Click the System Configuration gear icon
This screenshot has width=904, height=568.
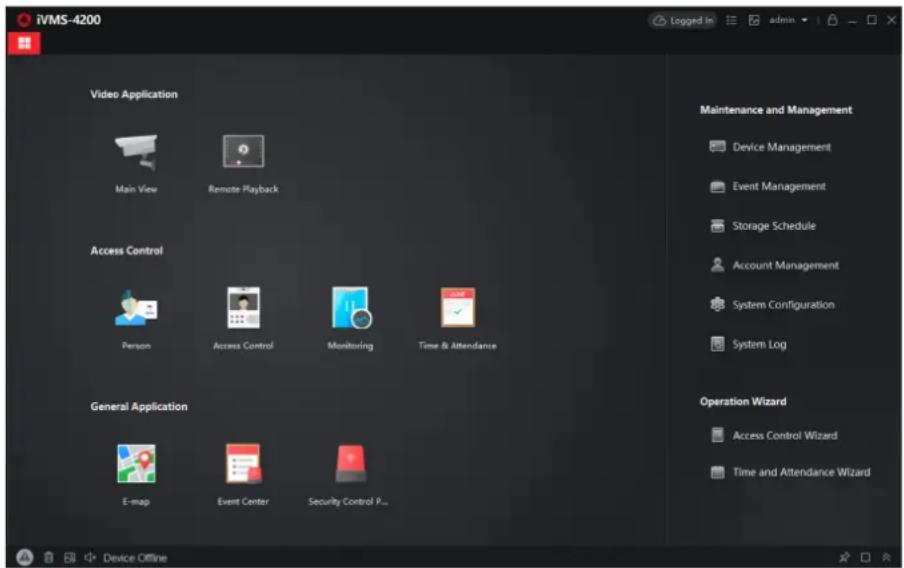click(717, 304)
